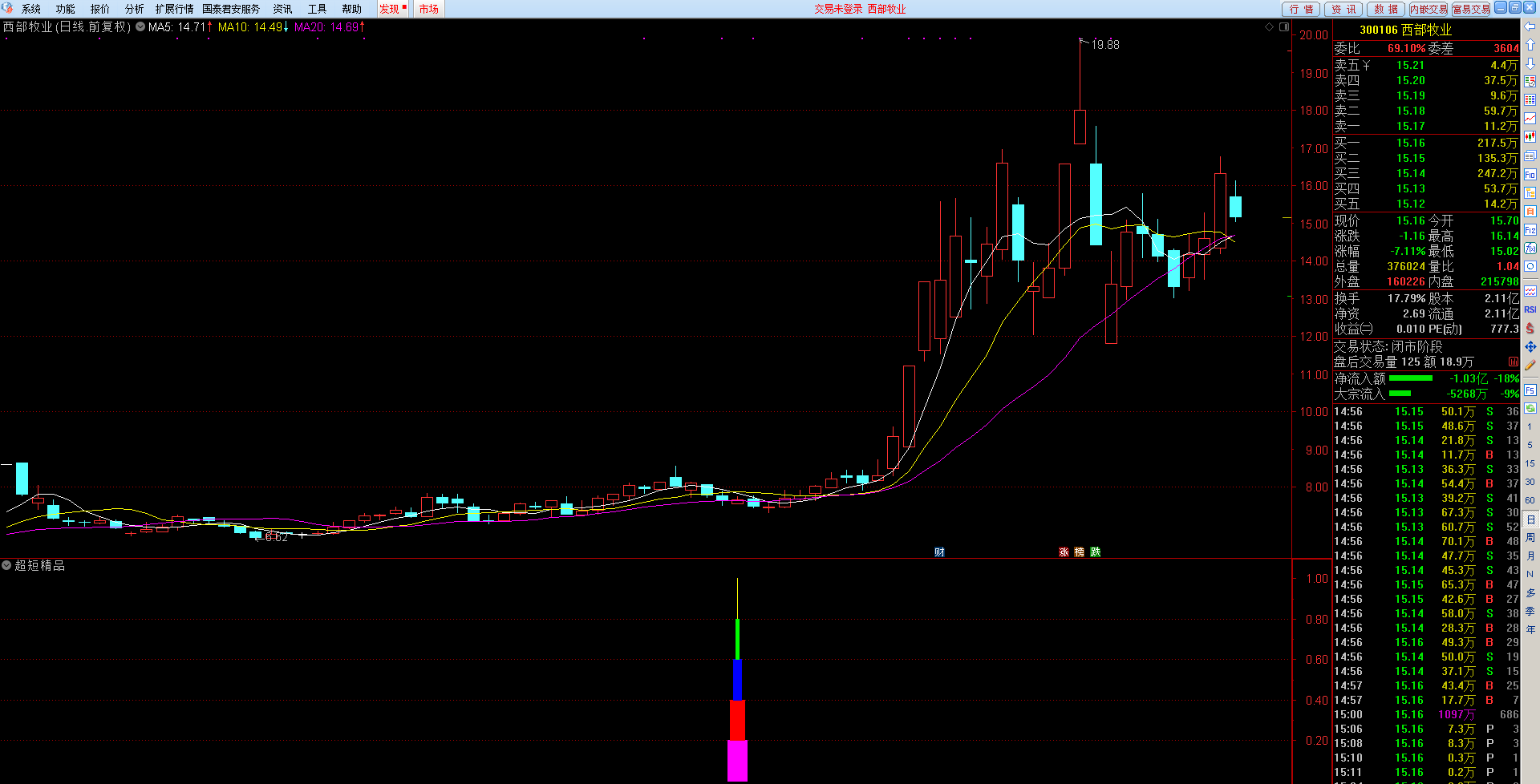The image size is (1540, 784).
Task: Click the FS icon in right sidebar
Action: (x=1530, y=390)
